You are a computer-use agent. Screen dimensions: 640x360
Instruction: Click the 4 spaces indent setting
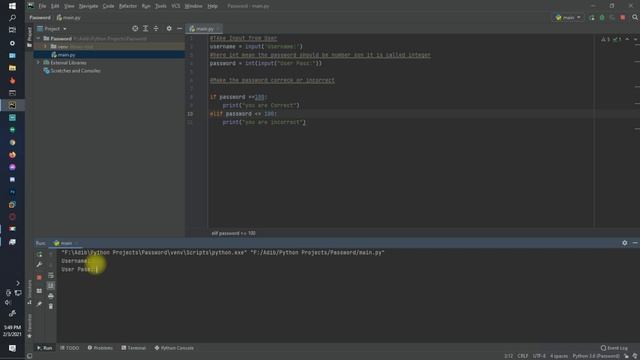coord(559,356)
